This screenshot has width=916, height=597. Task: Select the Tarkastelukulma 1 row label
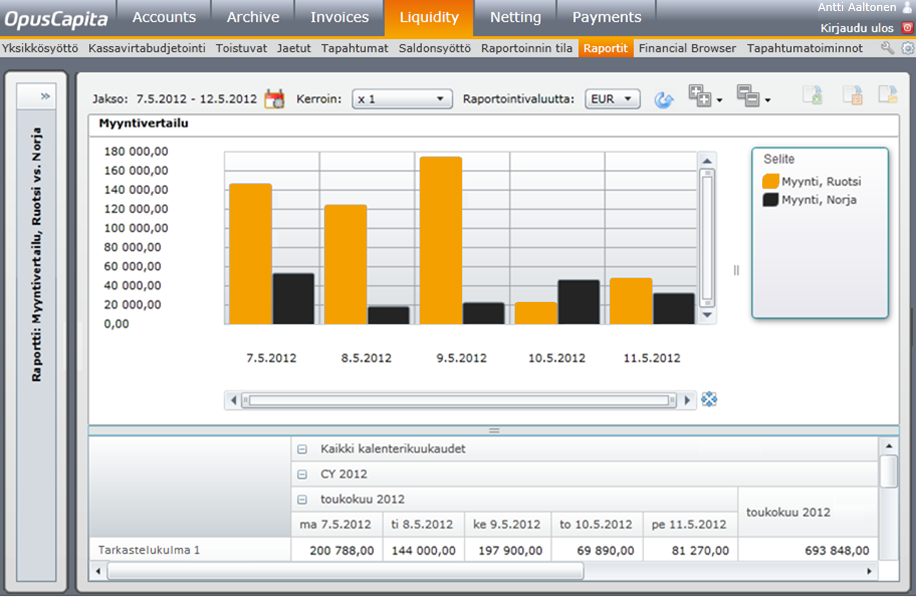(149, 550)
